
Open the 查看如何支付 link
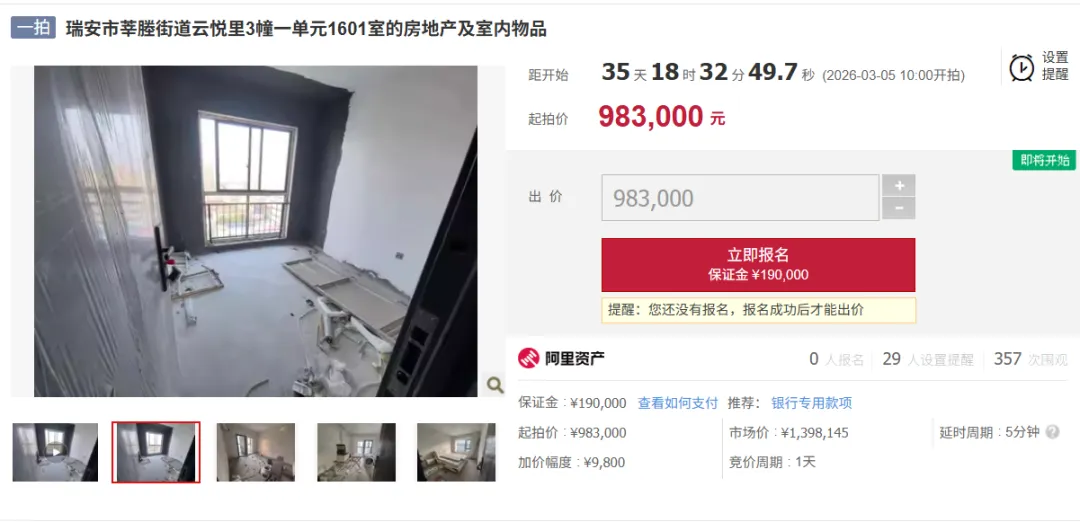(x=678, y=404)
